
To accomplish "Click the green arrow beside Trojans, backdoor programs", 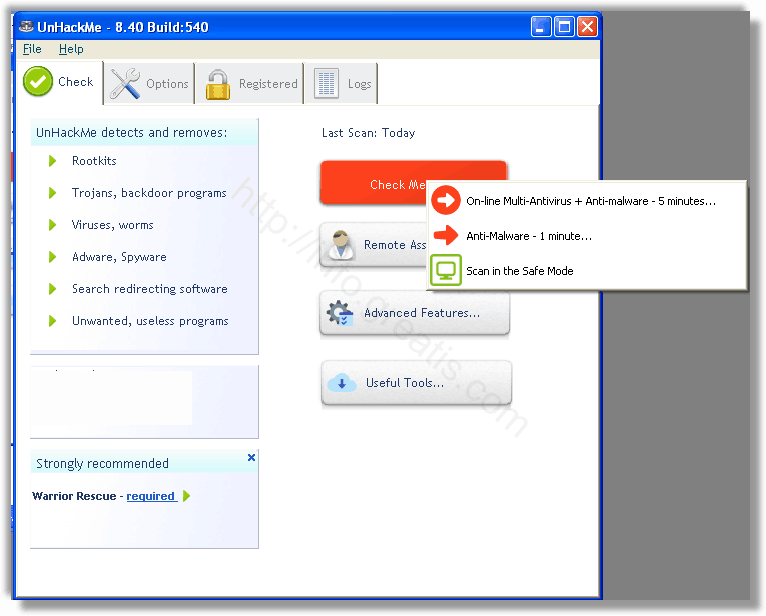I will coord(53,193).
